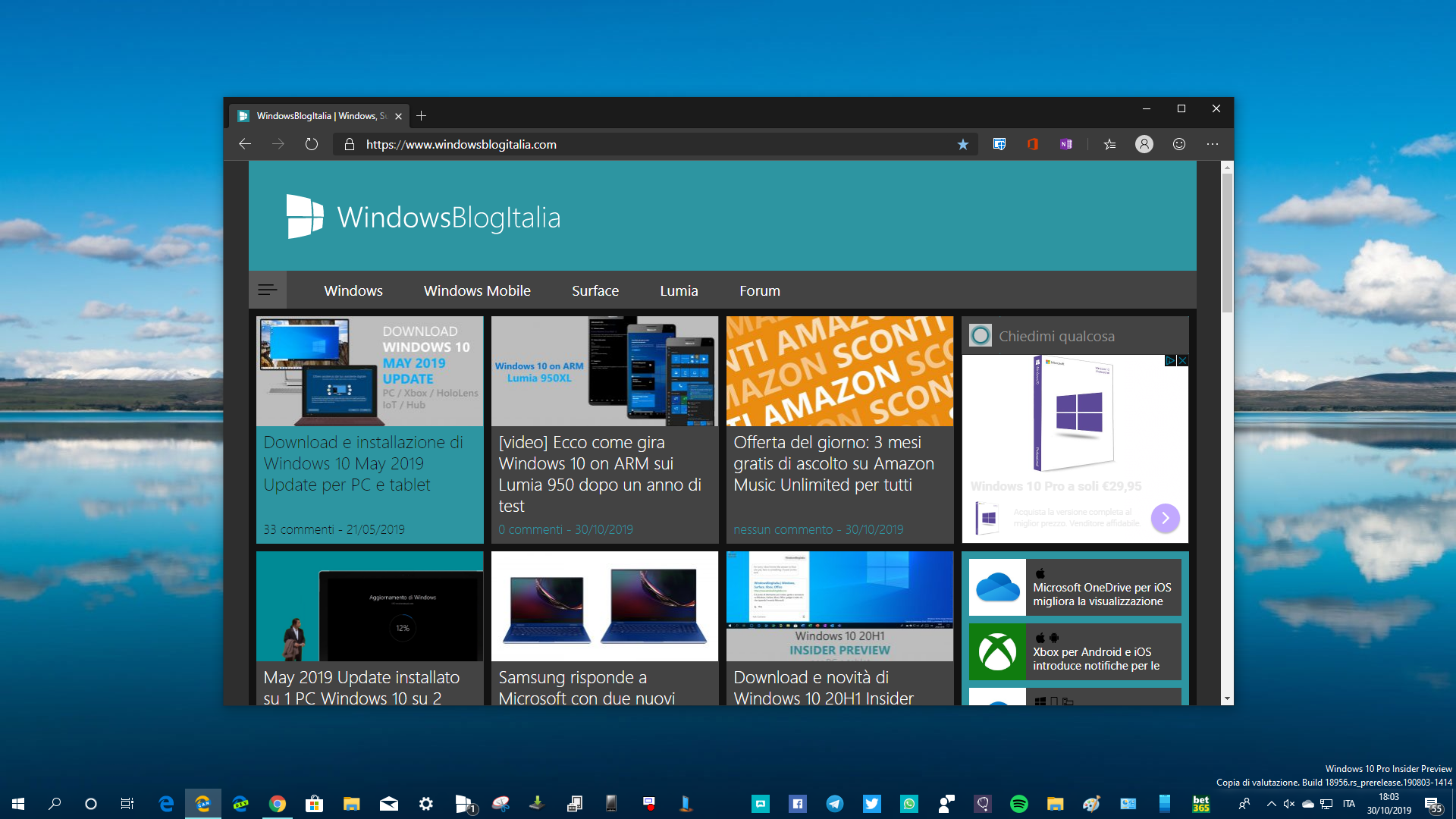This screenshot has height=819, width=1456.
Task: Open a new browser tab
Action: click(422, 116)
